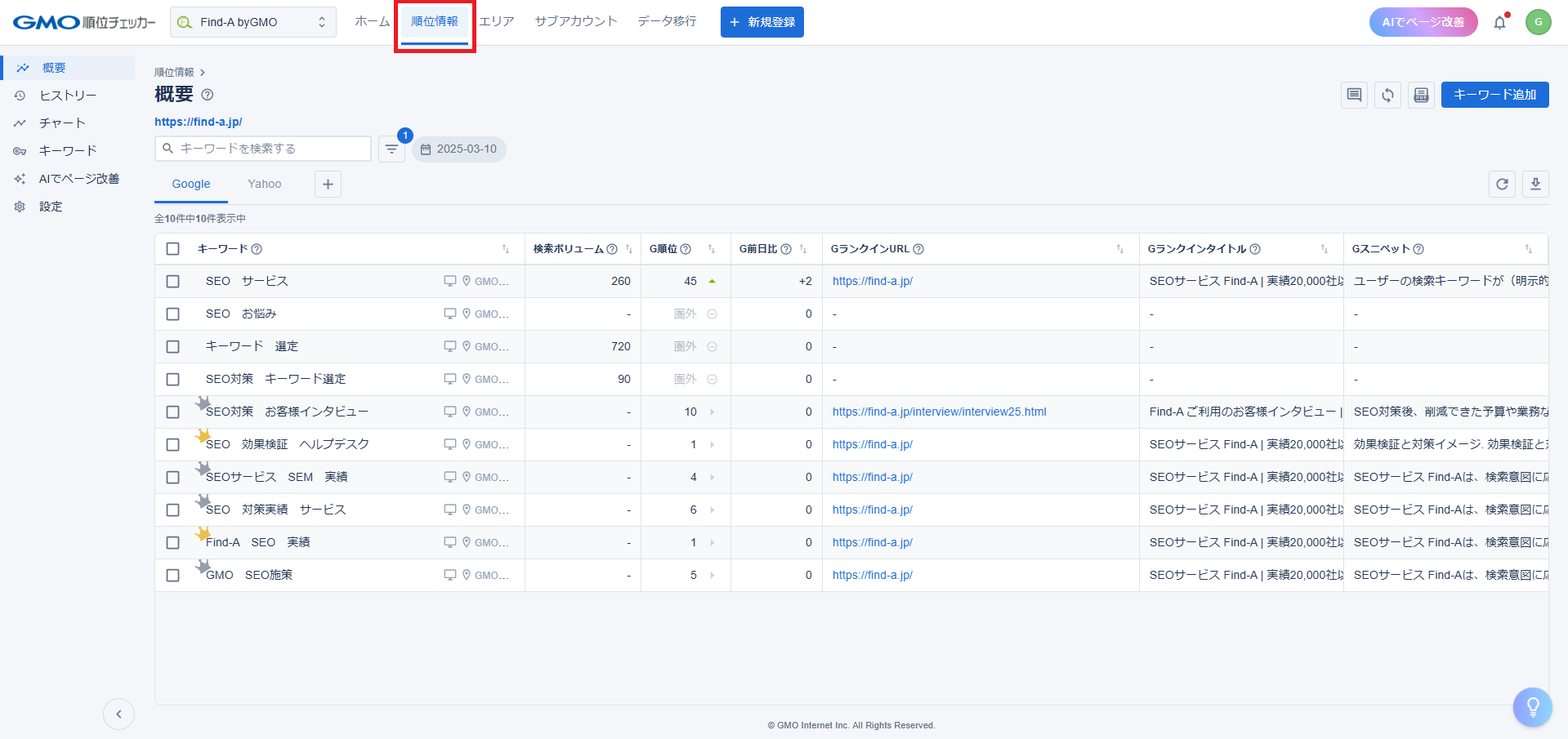Sort by GランクインURL column arrows

pyautogui.click(x=1120, y=249)
